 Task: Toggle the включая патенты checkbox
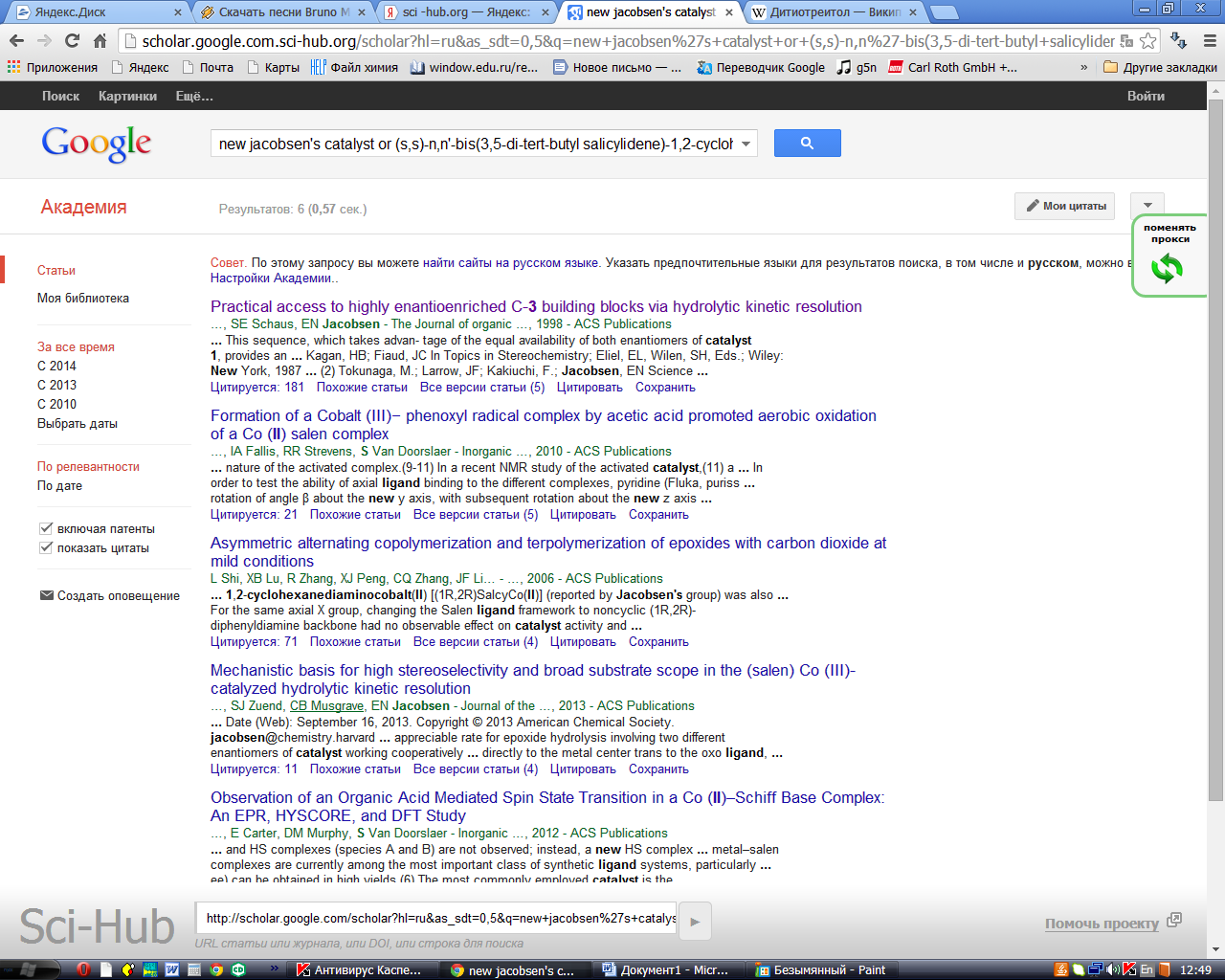coord(45,528)
